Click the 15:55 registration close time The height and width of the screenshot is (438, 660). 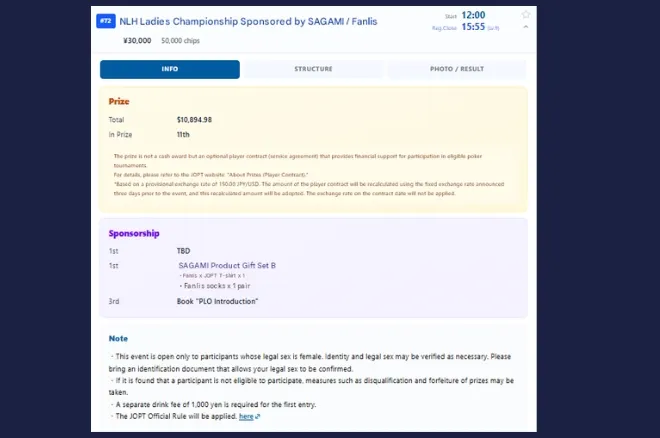click(474, 27)
